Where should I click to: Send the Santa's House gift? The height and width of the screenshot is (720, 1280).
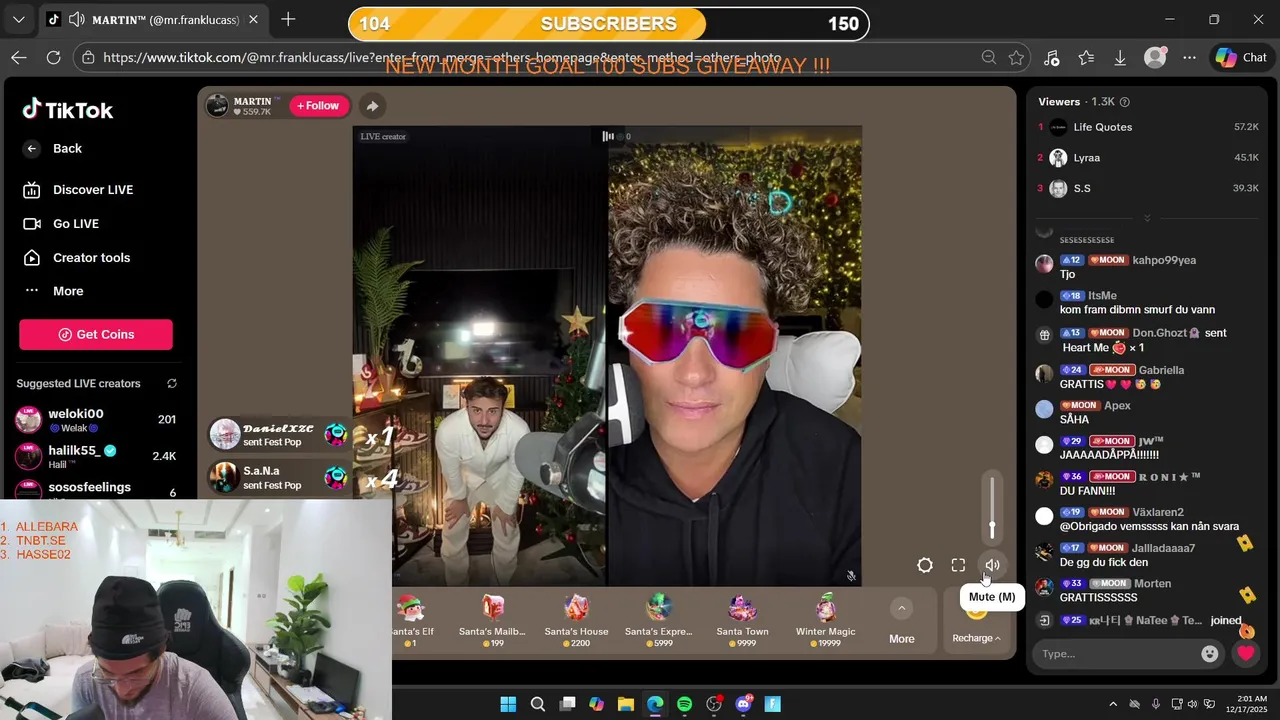(576, 620)
